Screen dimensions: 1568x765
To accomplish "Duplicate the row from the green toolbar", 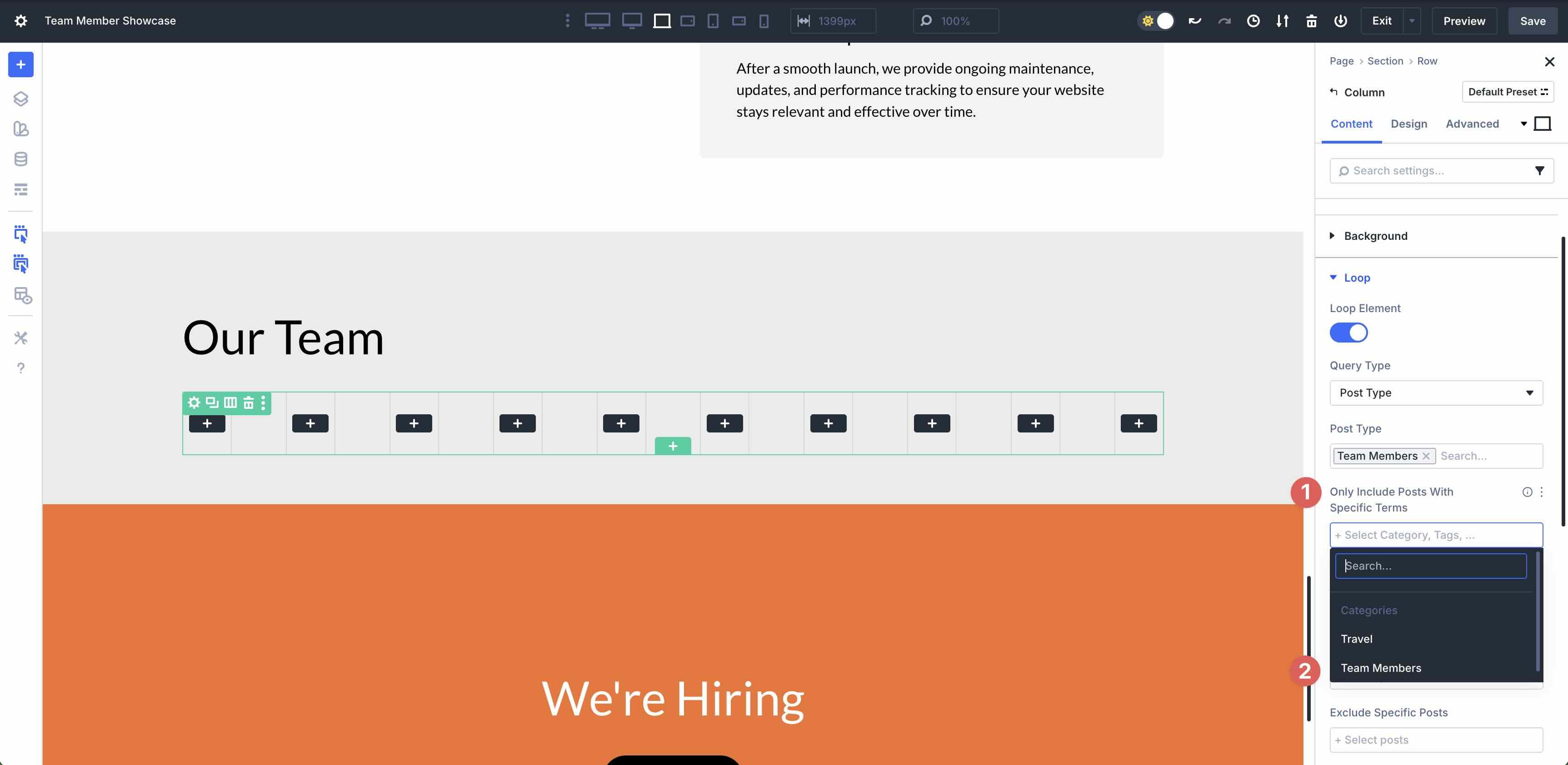I will (x=211, y=402).
